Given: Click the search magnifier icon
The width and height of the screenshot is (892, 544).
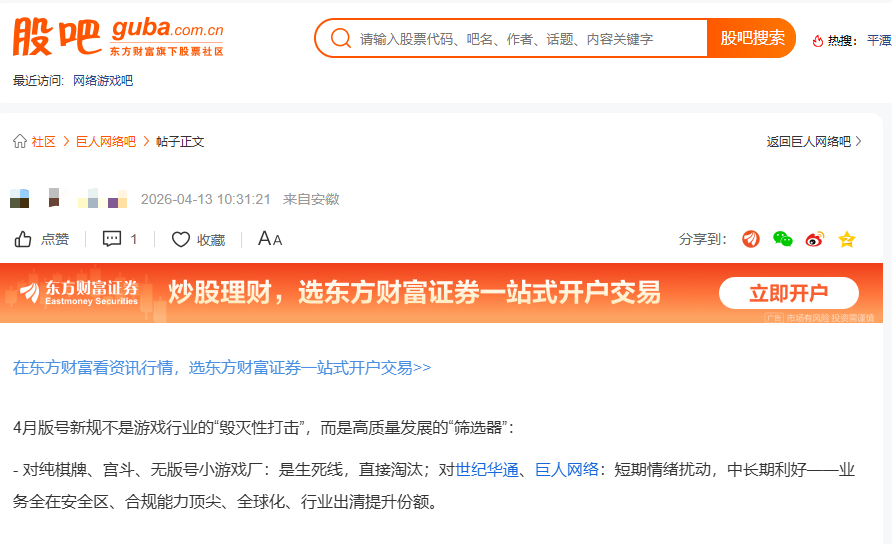Looking at the screenshot, I should 341,38.
